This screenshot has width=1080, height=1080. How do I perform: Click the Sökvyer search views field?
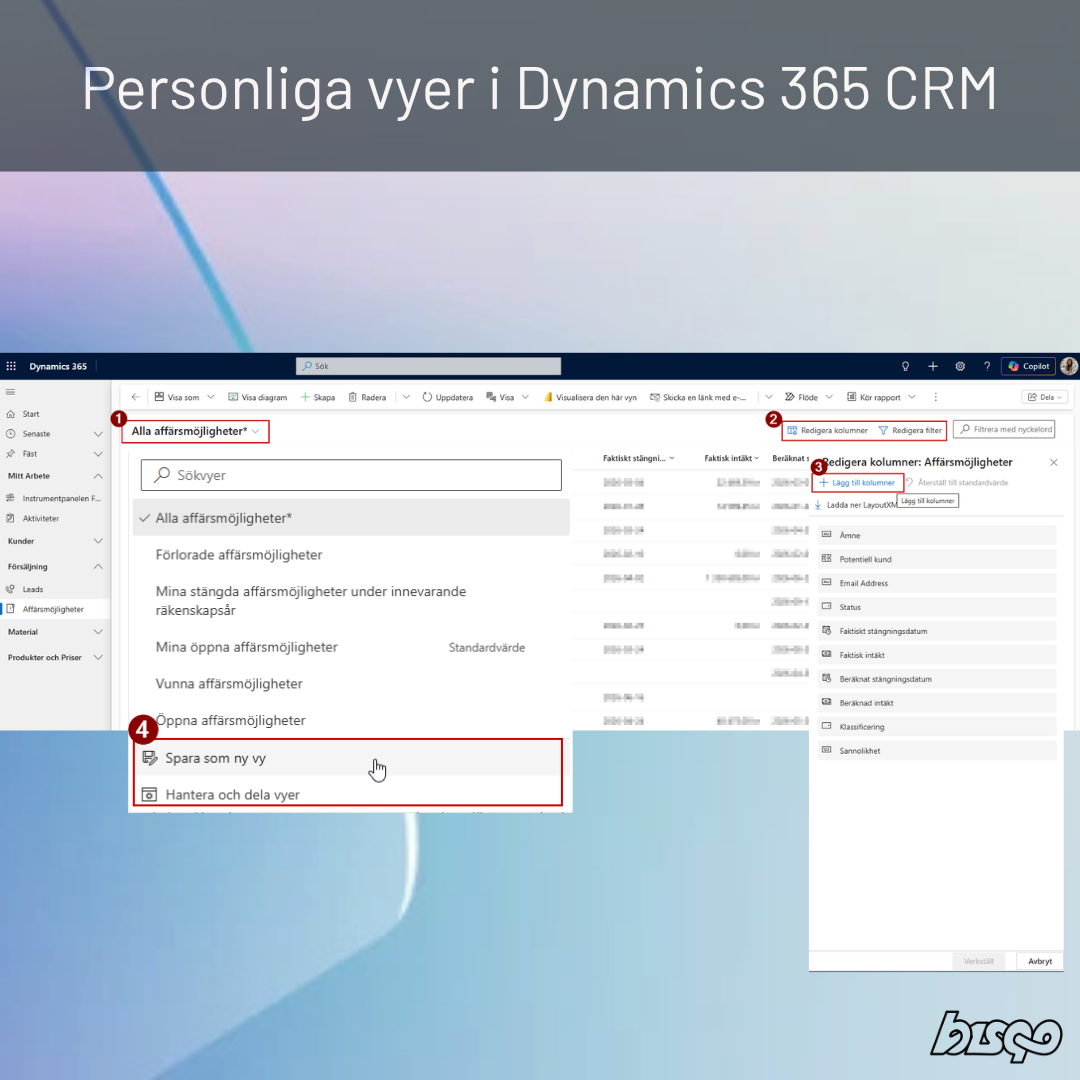[x=351, y=475]
